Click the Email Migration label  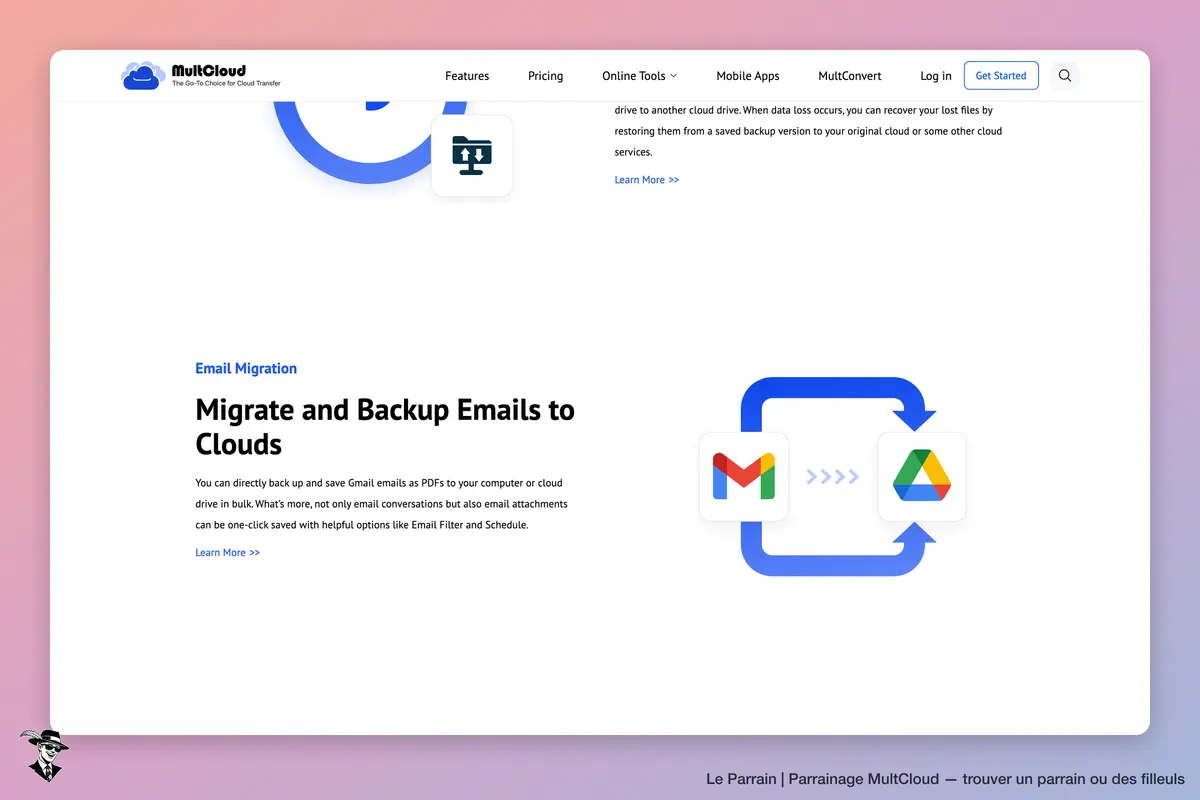[246, 368]
